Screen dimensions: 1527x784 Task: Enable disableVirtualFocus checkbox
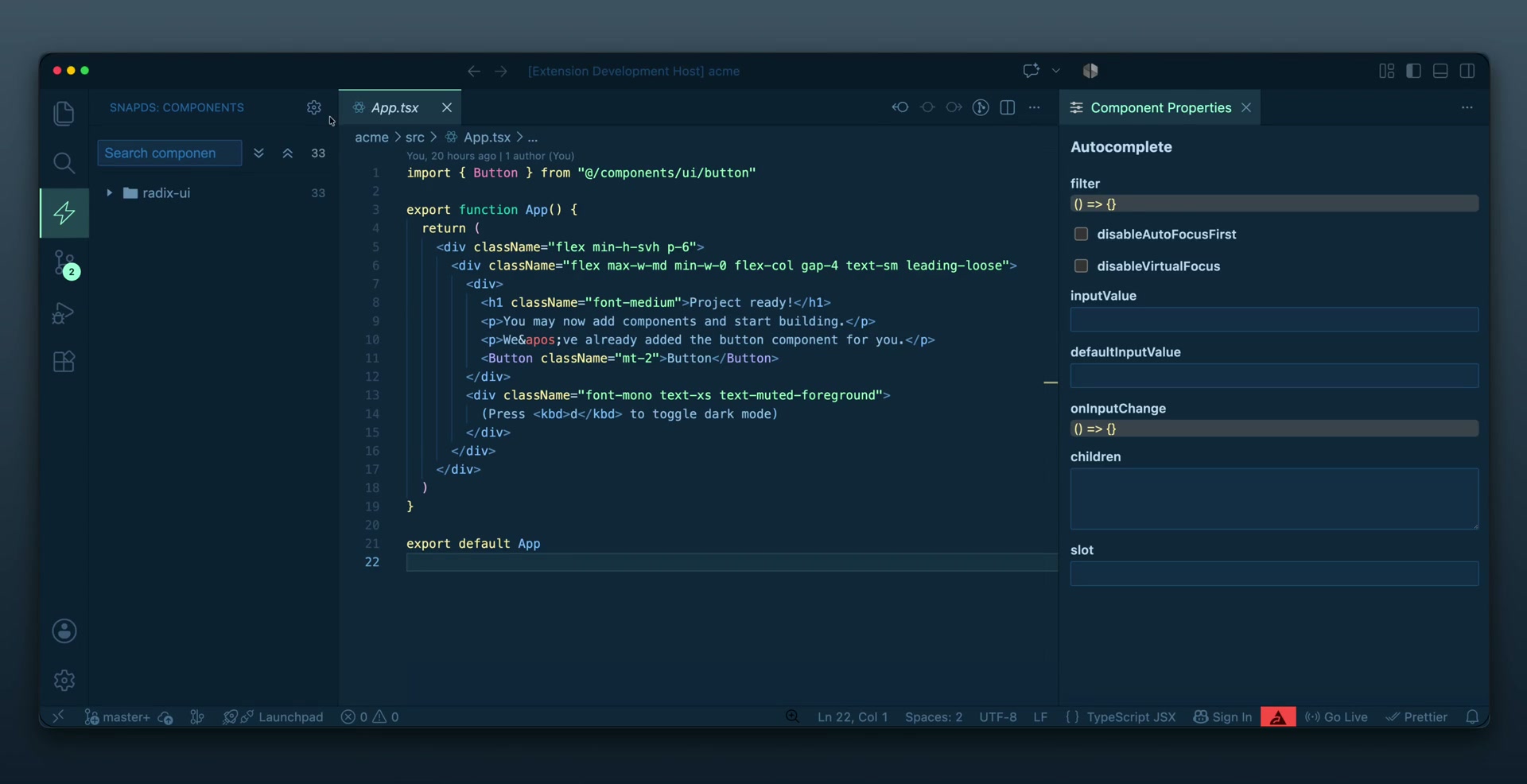1081,266
